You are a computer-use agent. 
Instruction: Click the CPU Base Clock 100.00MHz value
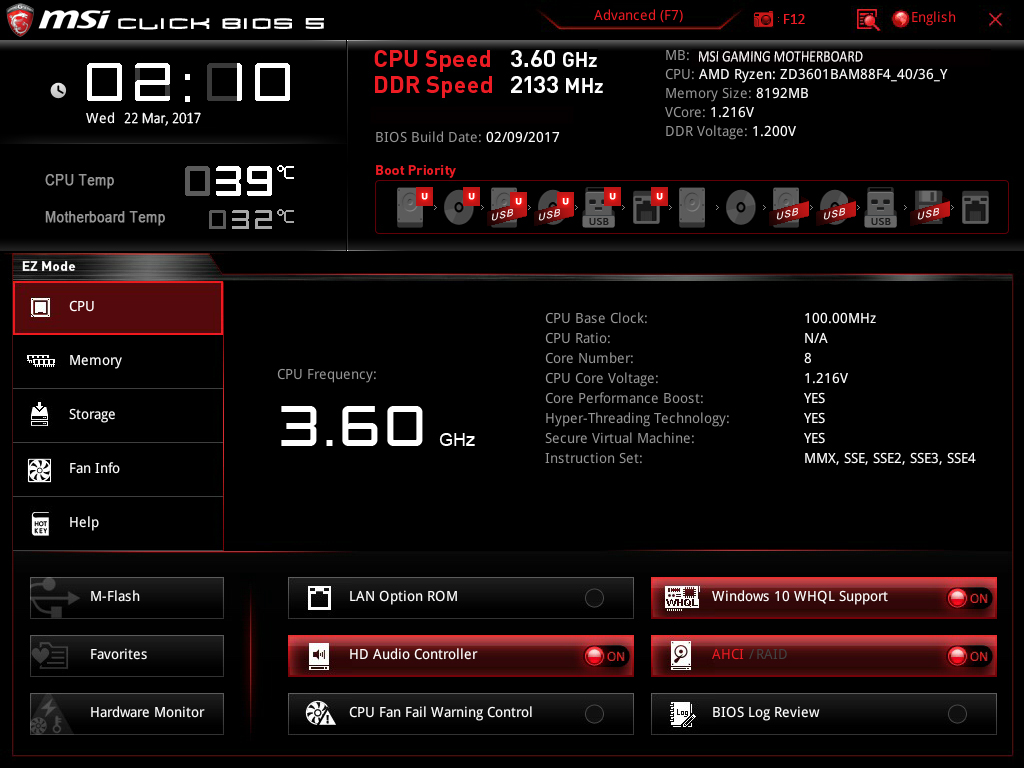click(840, 318)
